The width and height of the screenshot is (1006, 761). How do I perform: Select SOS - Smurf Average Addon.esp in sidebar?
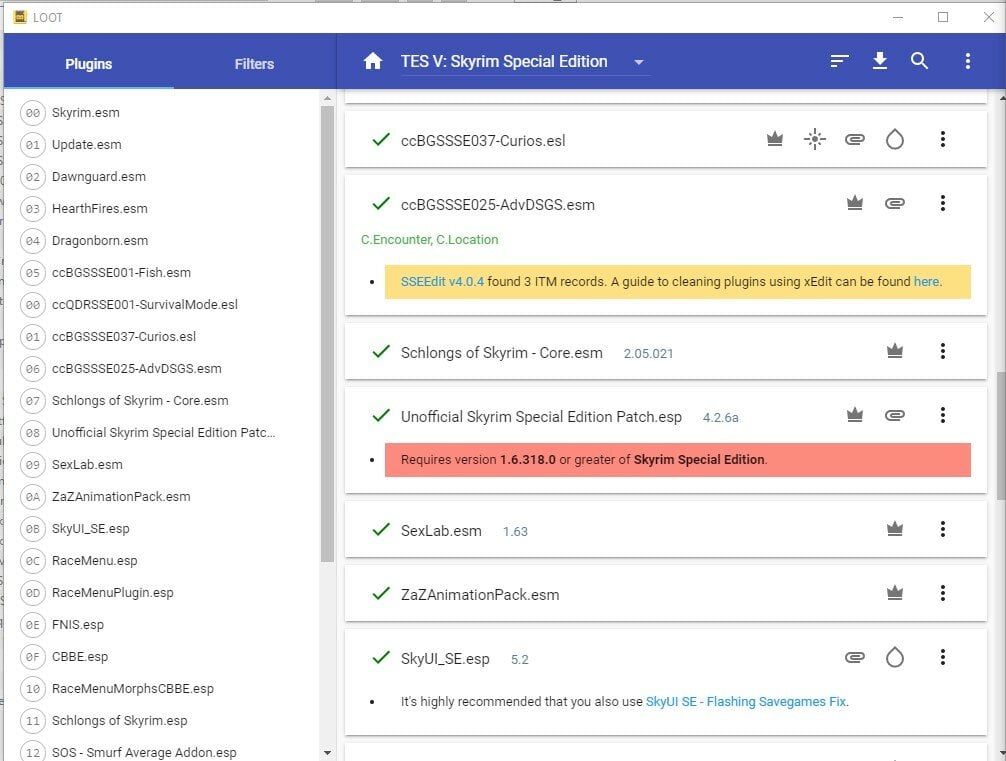[144, 752]
